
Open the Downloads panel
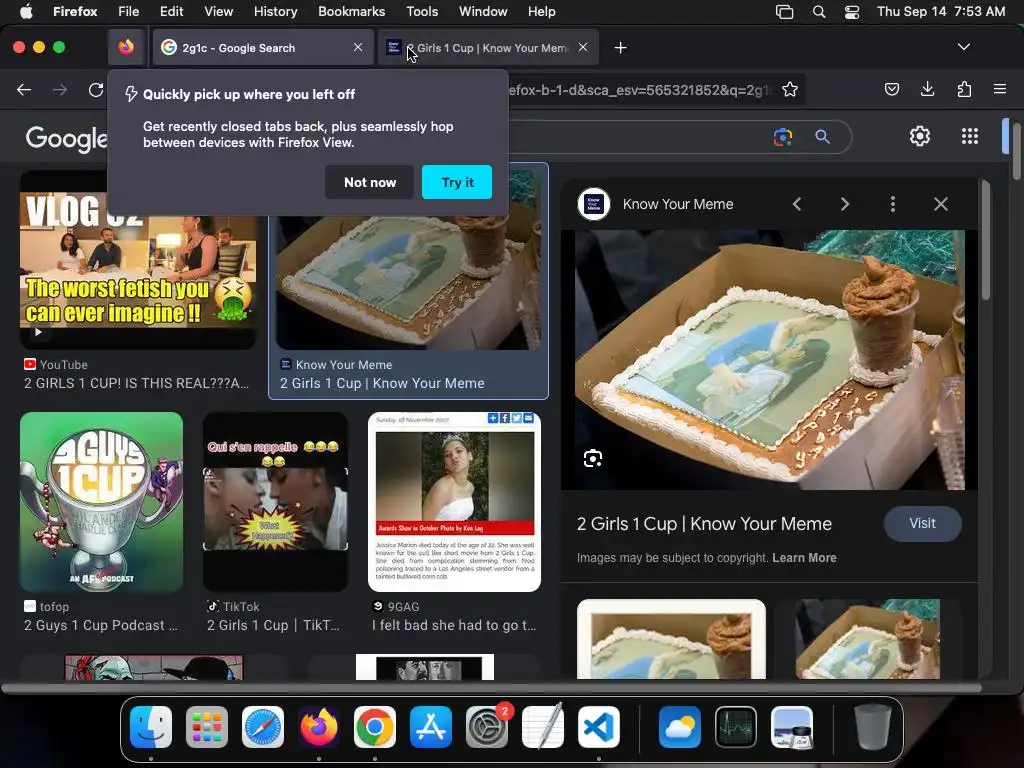(927, 89)
